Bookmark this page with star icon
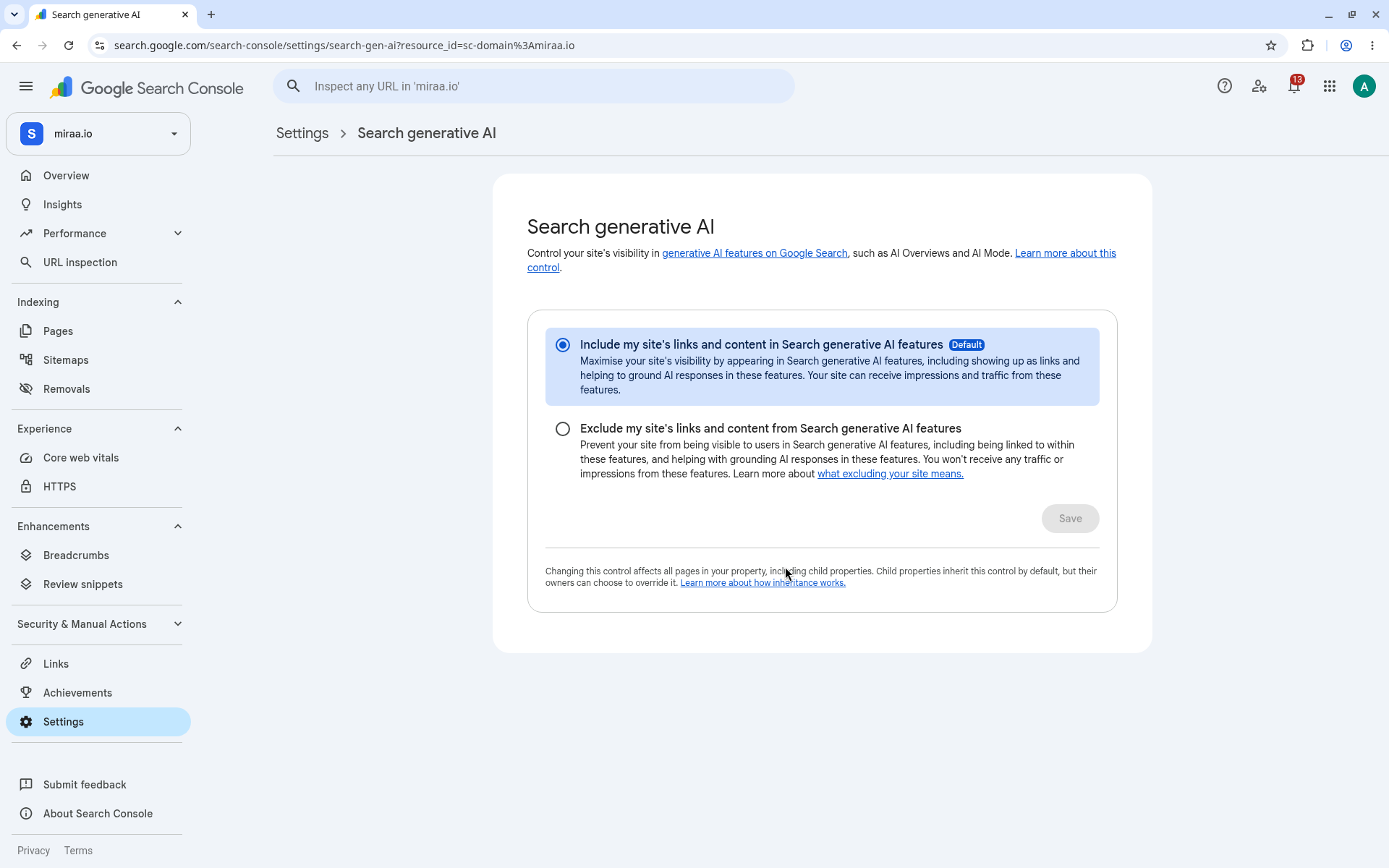The width and height of the screenshot is (1389, 868). [x=1271, y=46]
